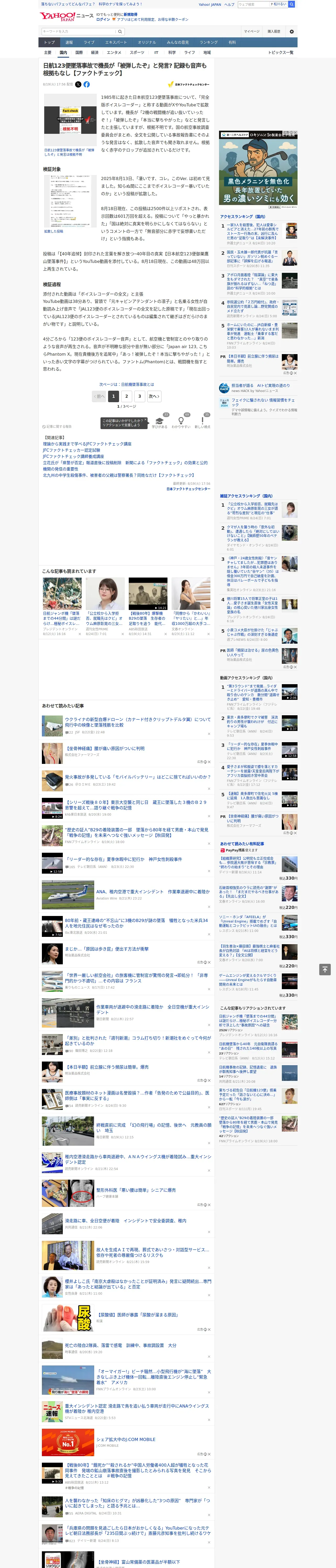
Task: Select the 有料 tab
Action: click(x=232, y=43)
